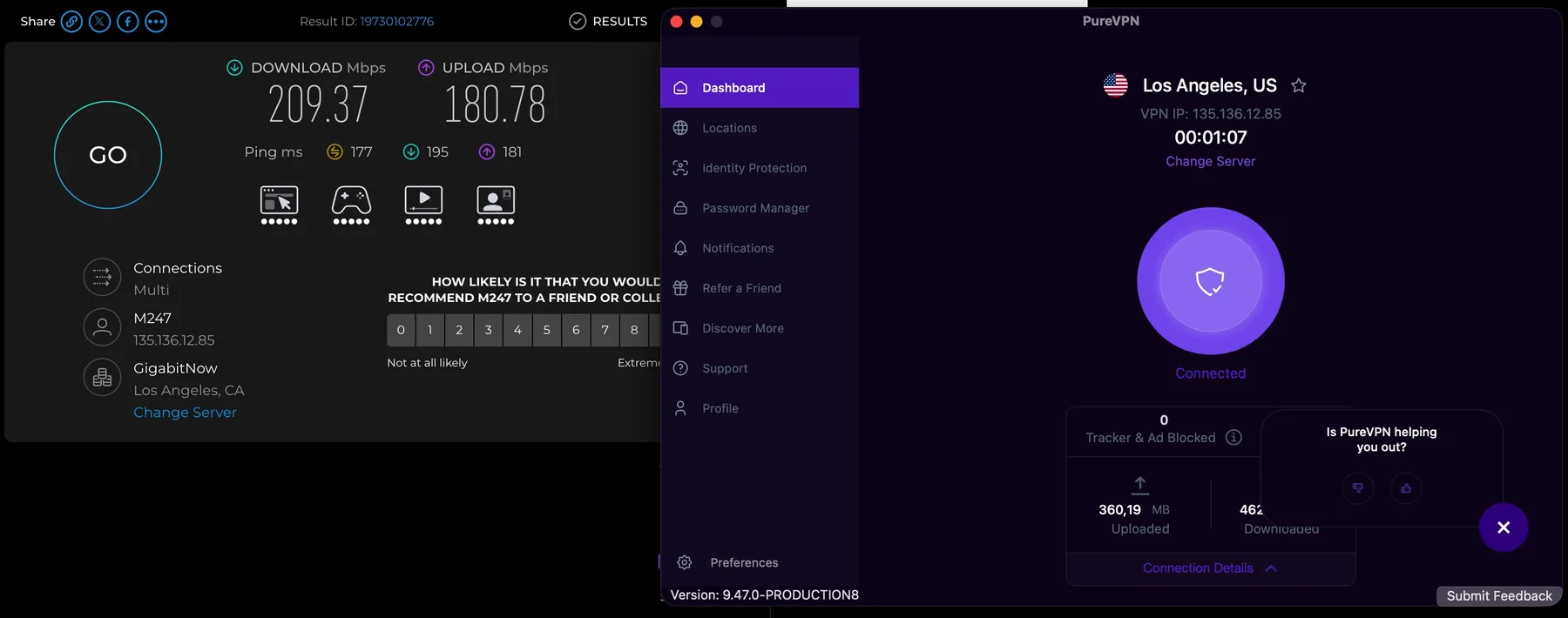Open Notifications in the sidebar
This screenshot has height=618, width=1568.
click(x=760, y=248)
